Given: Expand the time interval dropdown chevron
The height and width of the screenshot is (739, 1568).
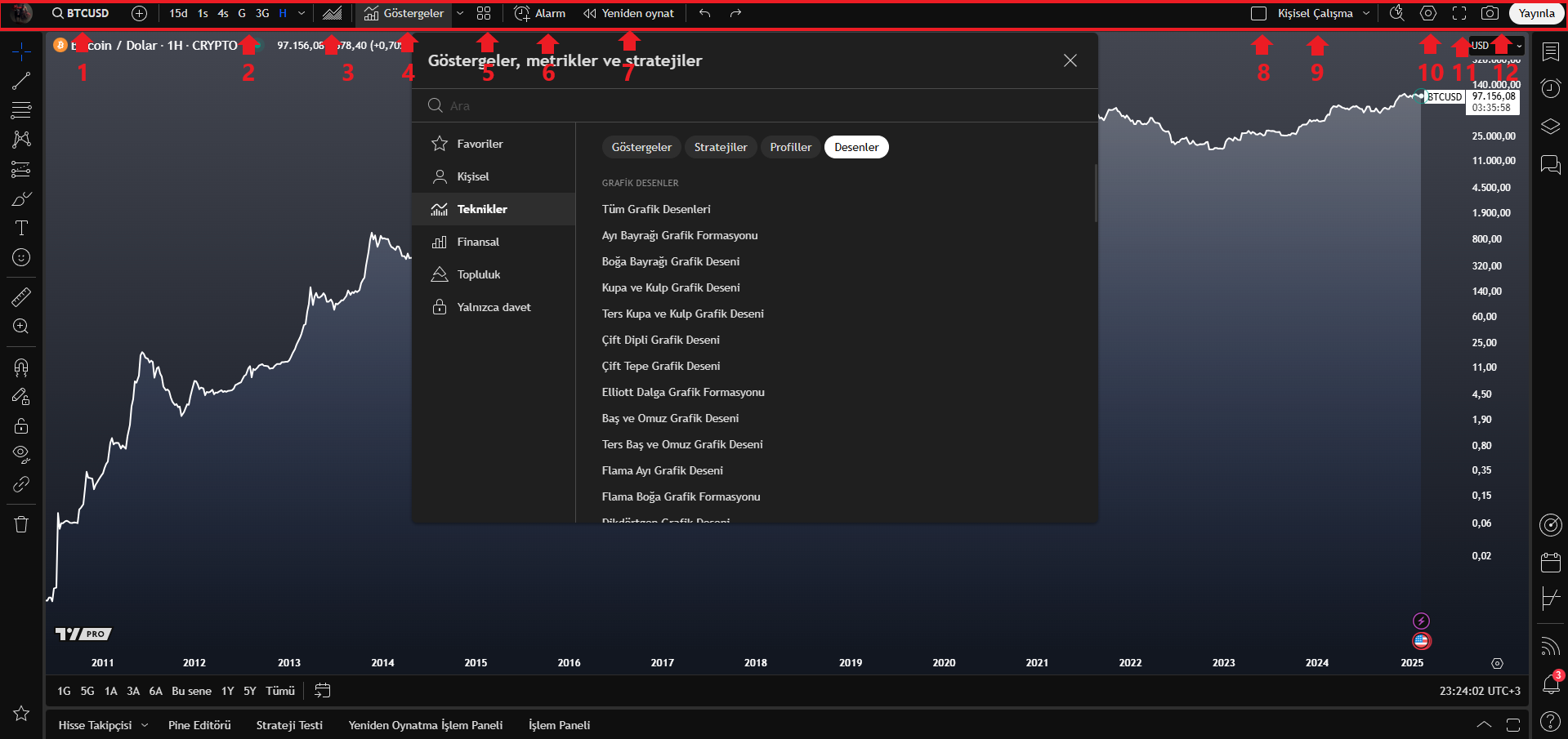Looking at the screenshot, I should (302, 13).
